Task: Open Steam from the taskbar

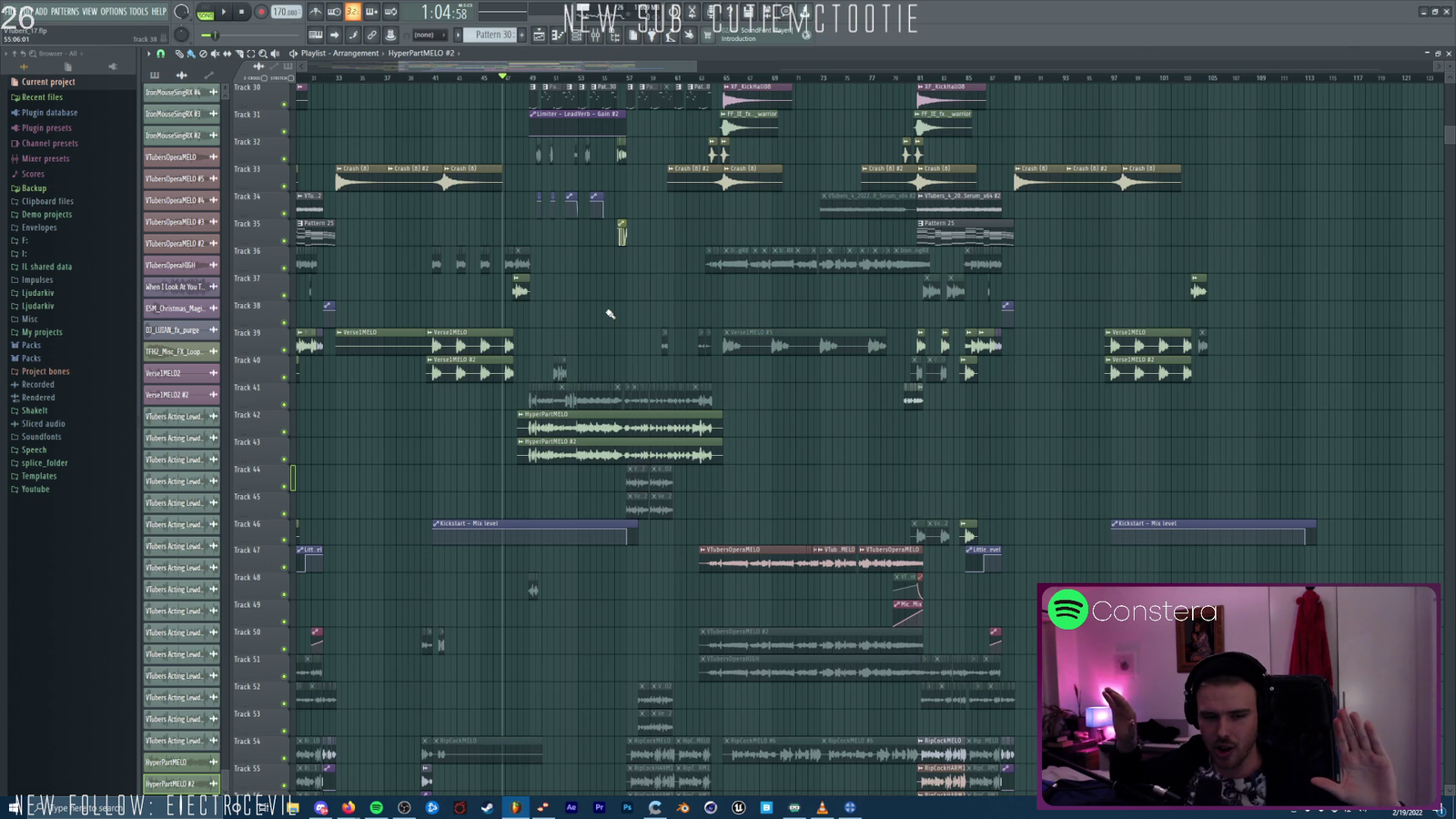Action: [488, 807]
